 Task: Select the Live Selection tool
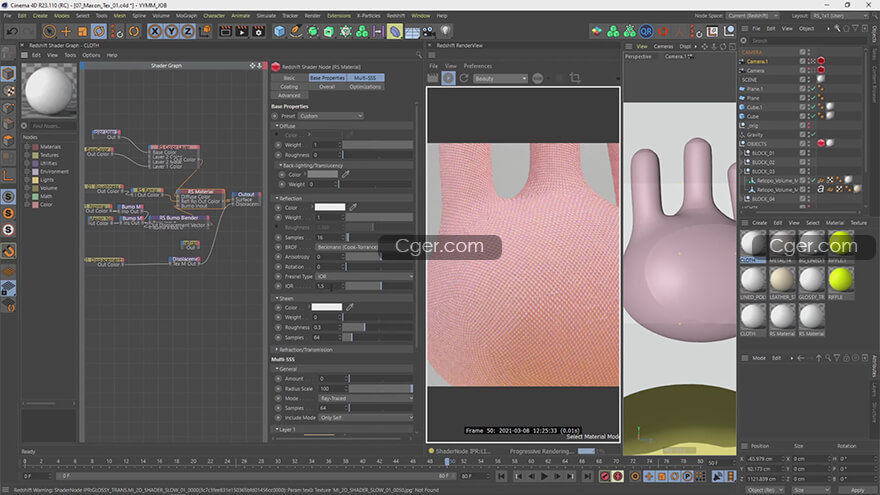pos(49,31)
